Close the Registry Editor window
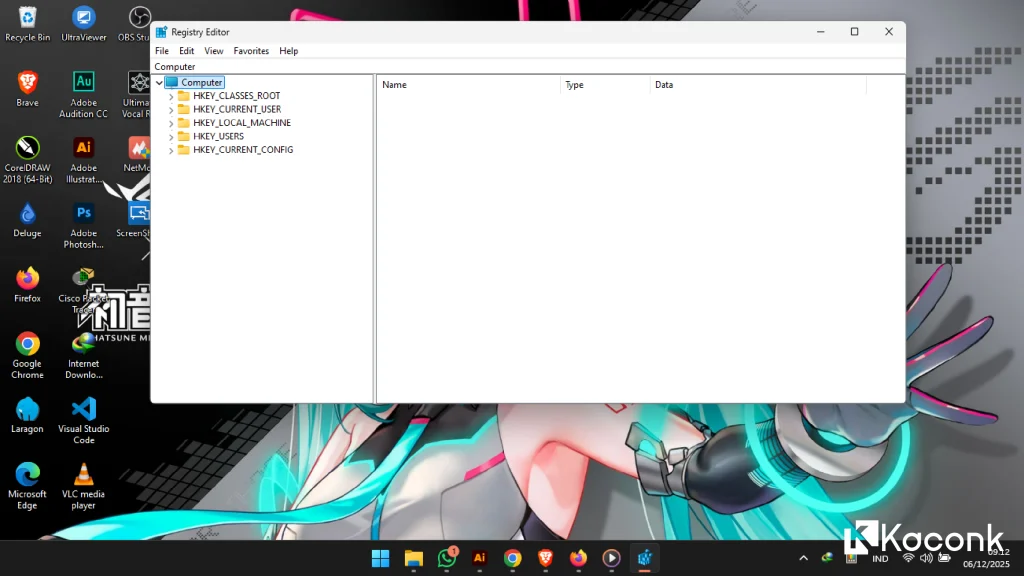The height and width of the screenshot is (576, 1024). [x=889, y=32]
